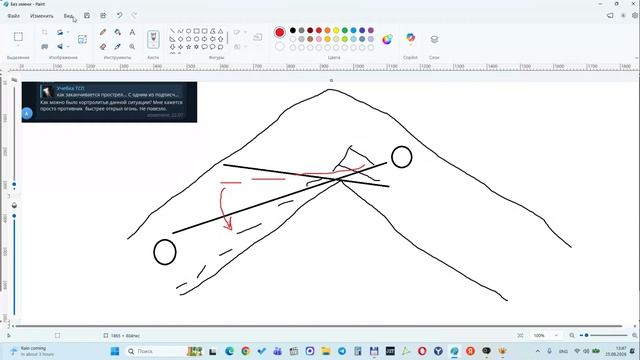This screenshot has width=640, height=360.
Task: Select the Triangle shape
Action: click(x=220, y=31)
